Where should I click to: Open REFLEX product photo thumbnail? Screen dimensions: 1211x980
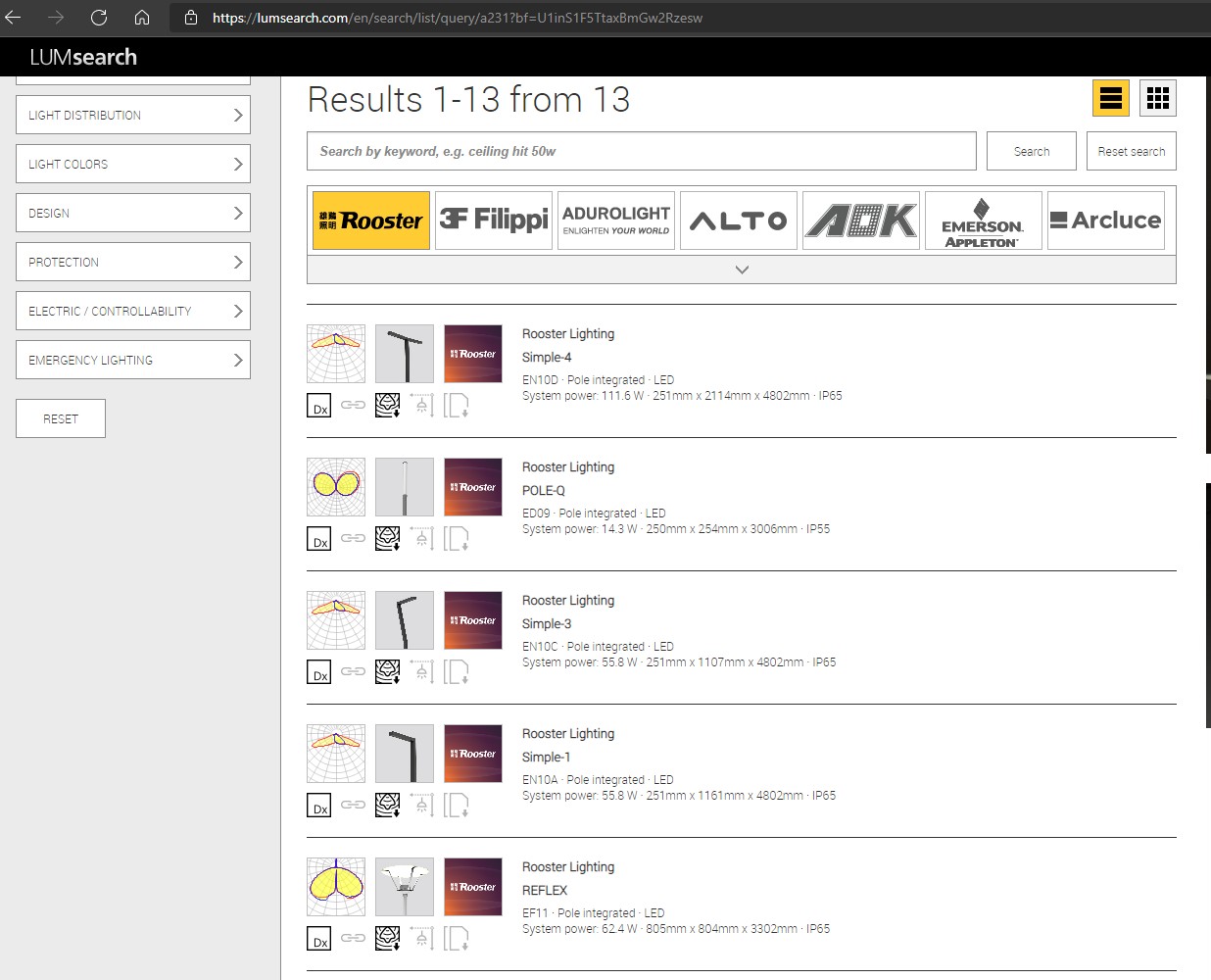coord(405,887)
